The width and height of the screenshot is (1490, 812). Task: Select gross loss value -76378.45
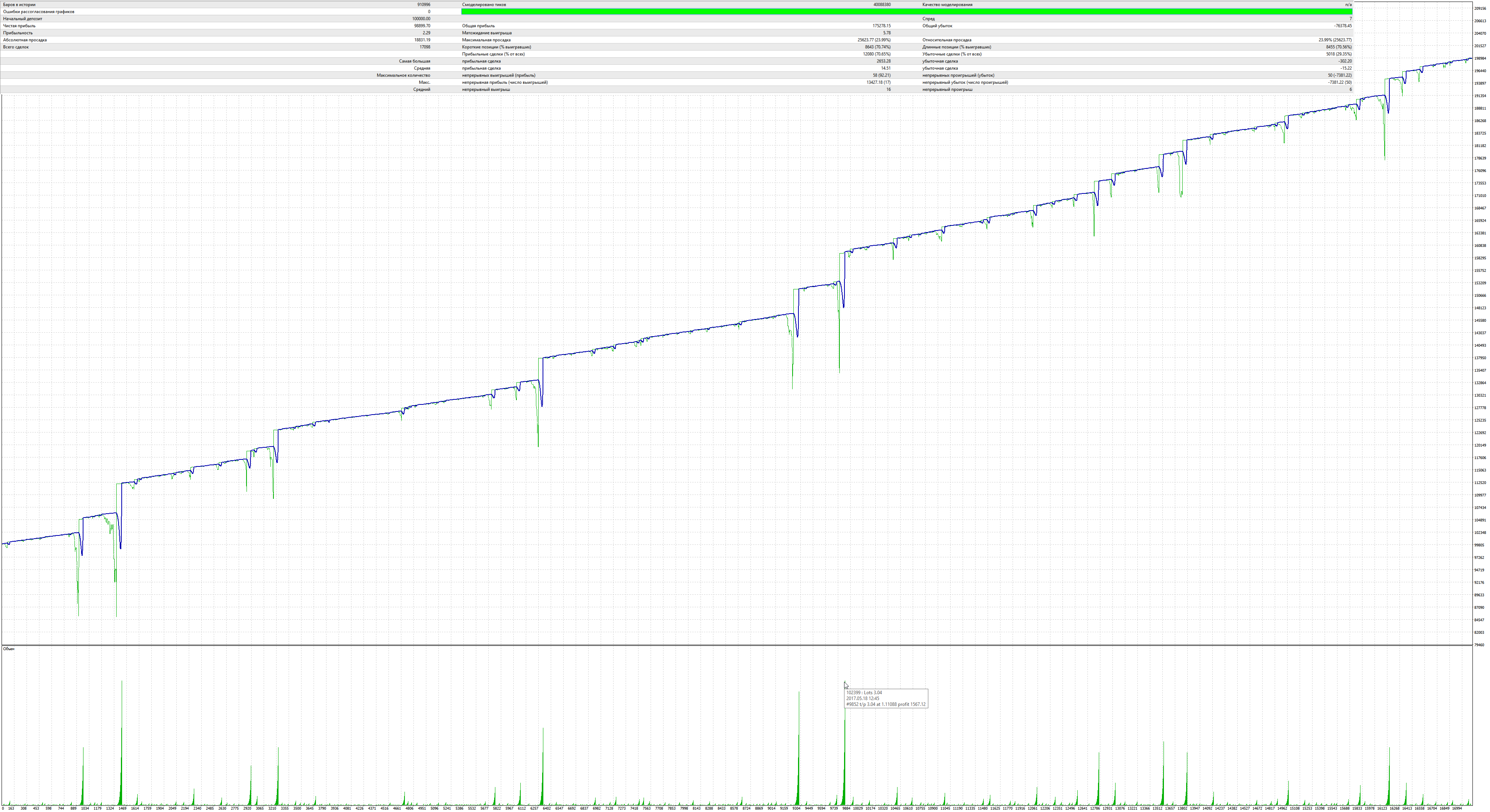click(1343, 26)
